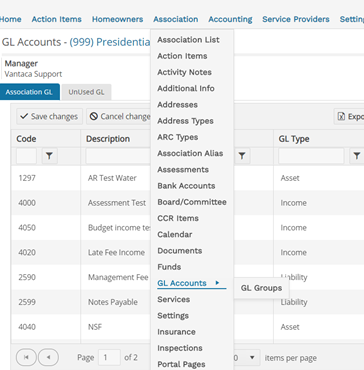Open the Service Providers navigation menu
The image size is (364, 370).
(296, 19)
